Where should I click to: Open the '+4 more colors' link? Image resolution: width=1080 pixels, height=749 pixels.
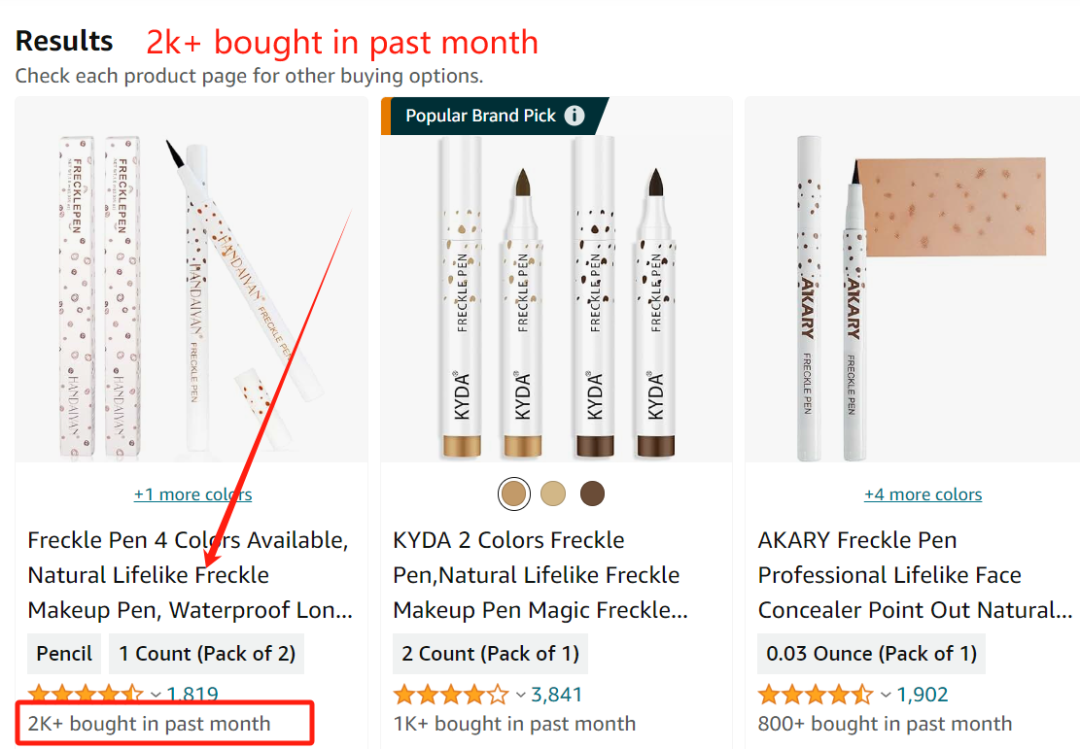(923, 494)
